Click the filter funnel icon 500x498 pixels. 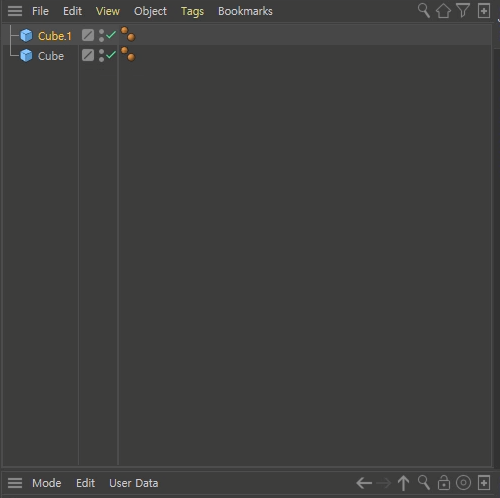coord(463,11)
